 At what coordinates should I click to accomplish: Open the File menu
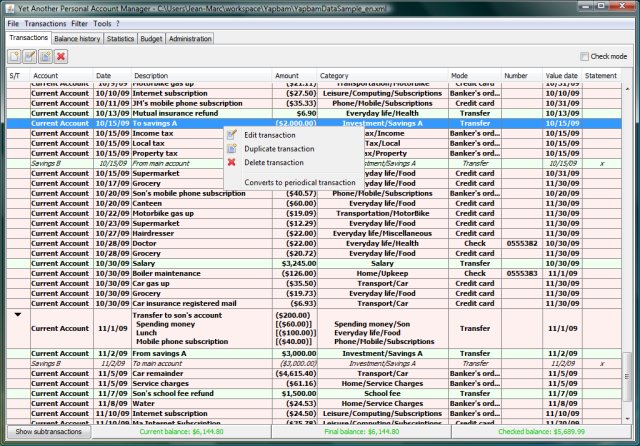(x=13, y=22)
